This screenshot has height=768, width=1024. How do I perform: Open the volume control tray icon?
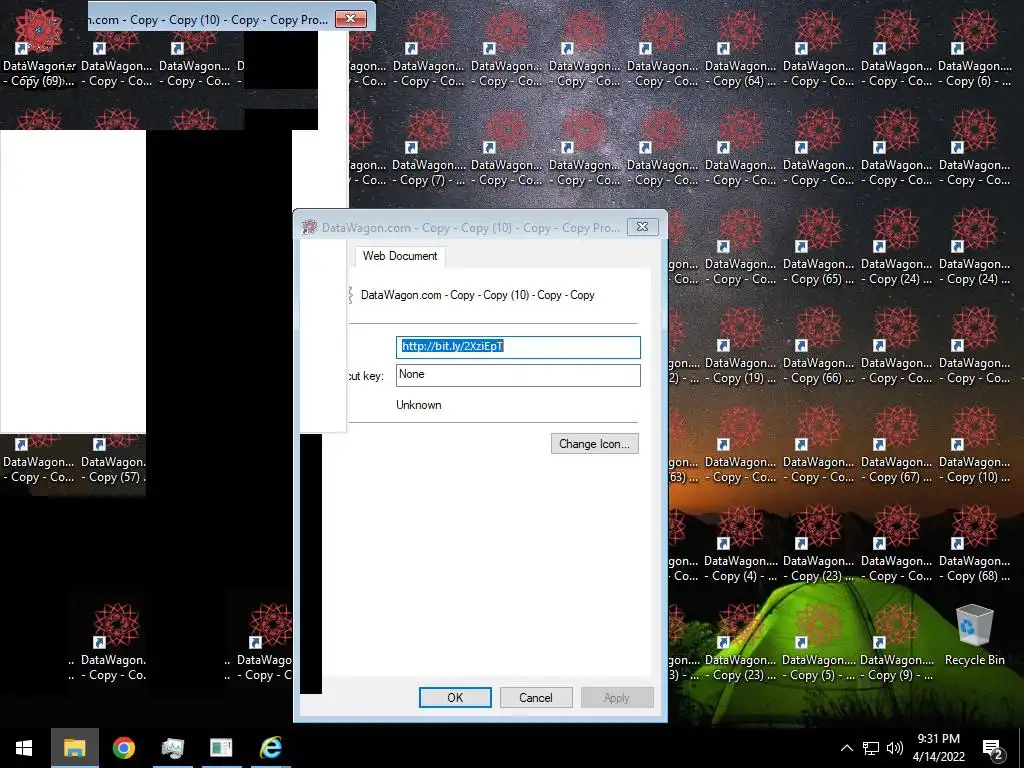895,748
